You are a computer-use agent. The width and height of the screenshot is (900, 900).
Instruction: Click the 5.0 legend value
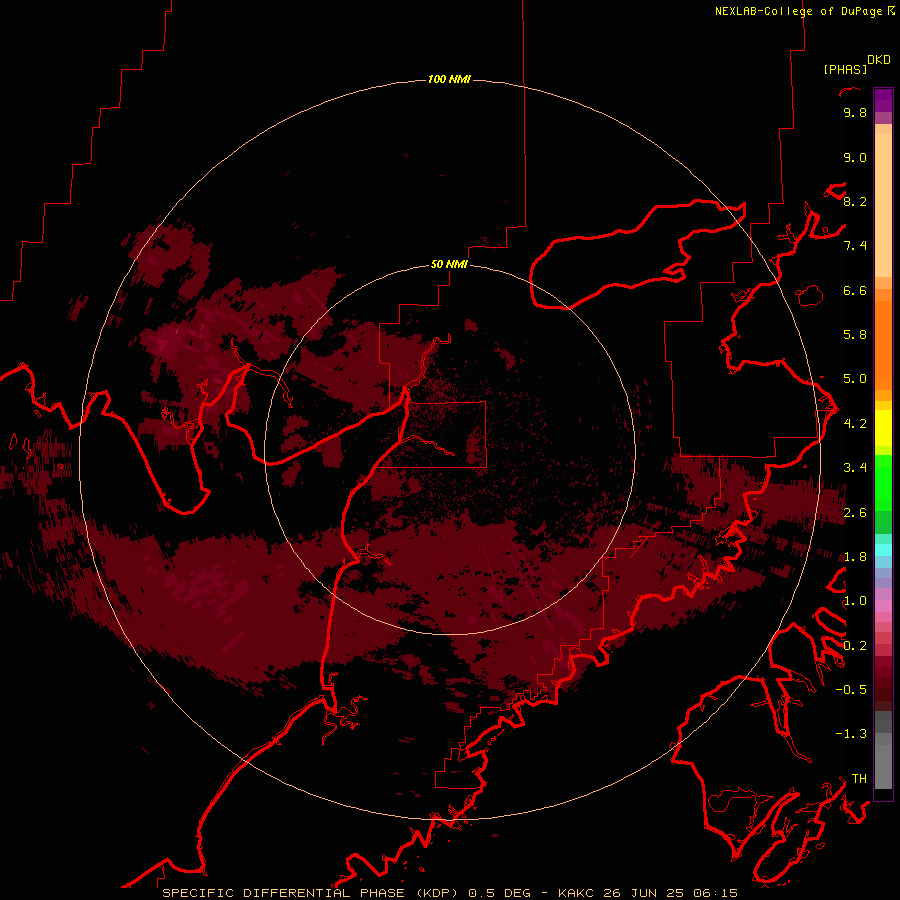coord(855,379)
